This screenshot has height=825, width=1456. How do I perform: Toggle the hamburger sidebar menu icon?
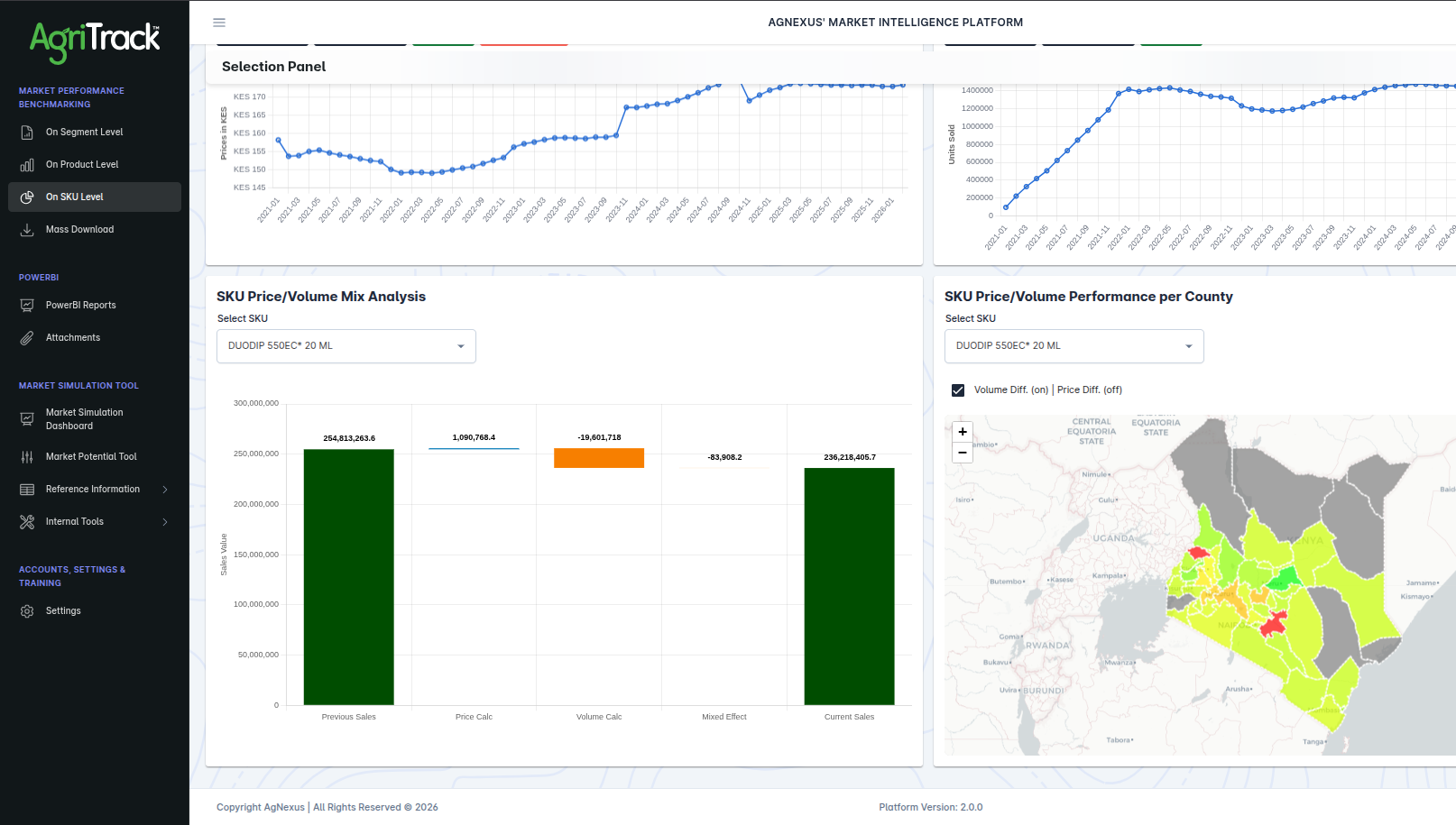tap(219, 23)
